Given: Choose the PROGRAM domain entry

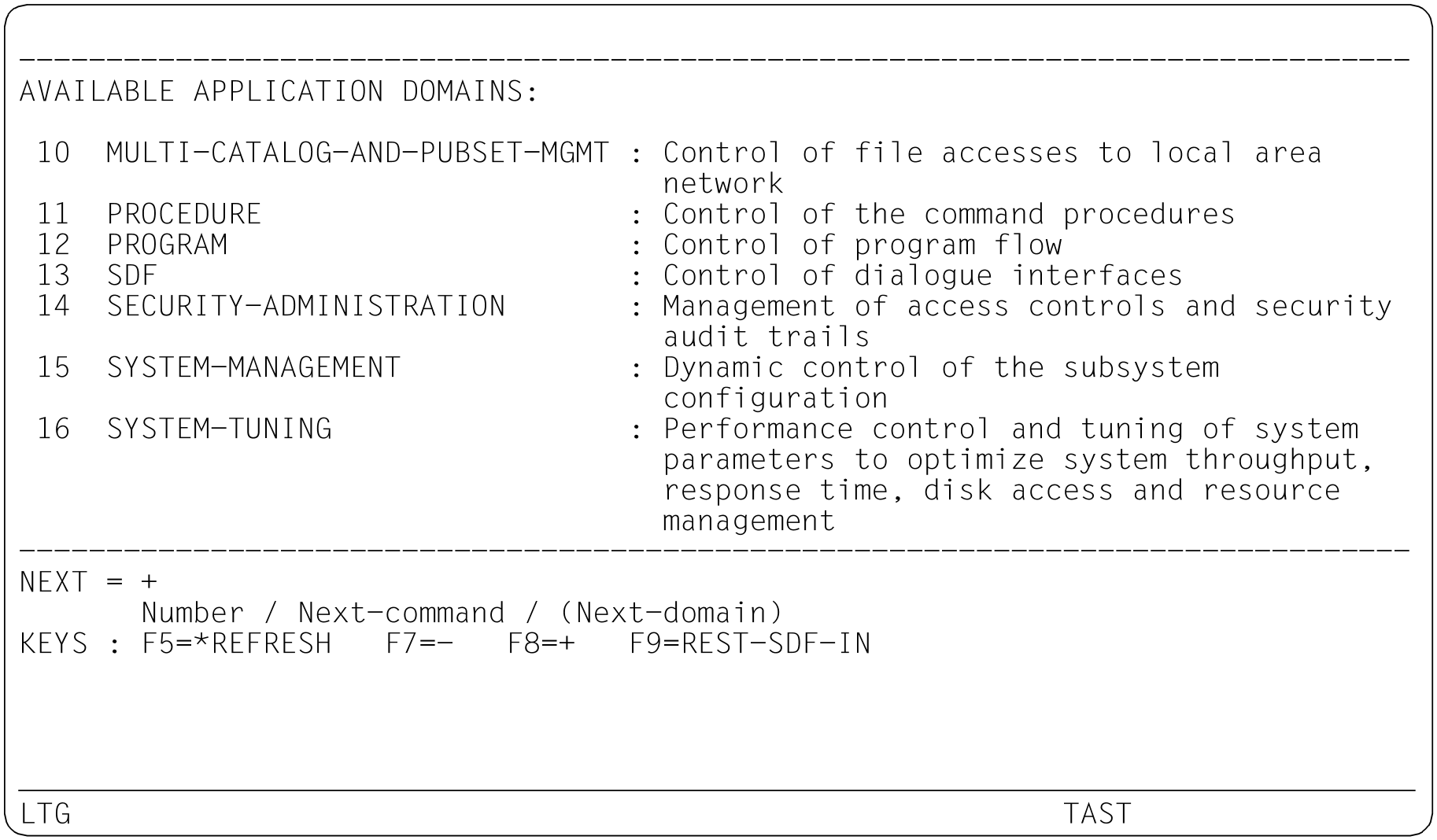Looking at the screenshot, I should tap(167, 245).
